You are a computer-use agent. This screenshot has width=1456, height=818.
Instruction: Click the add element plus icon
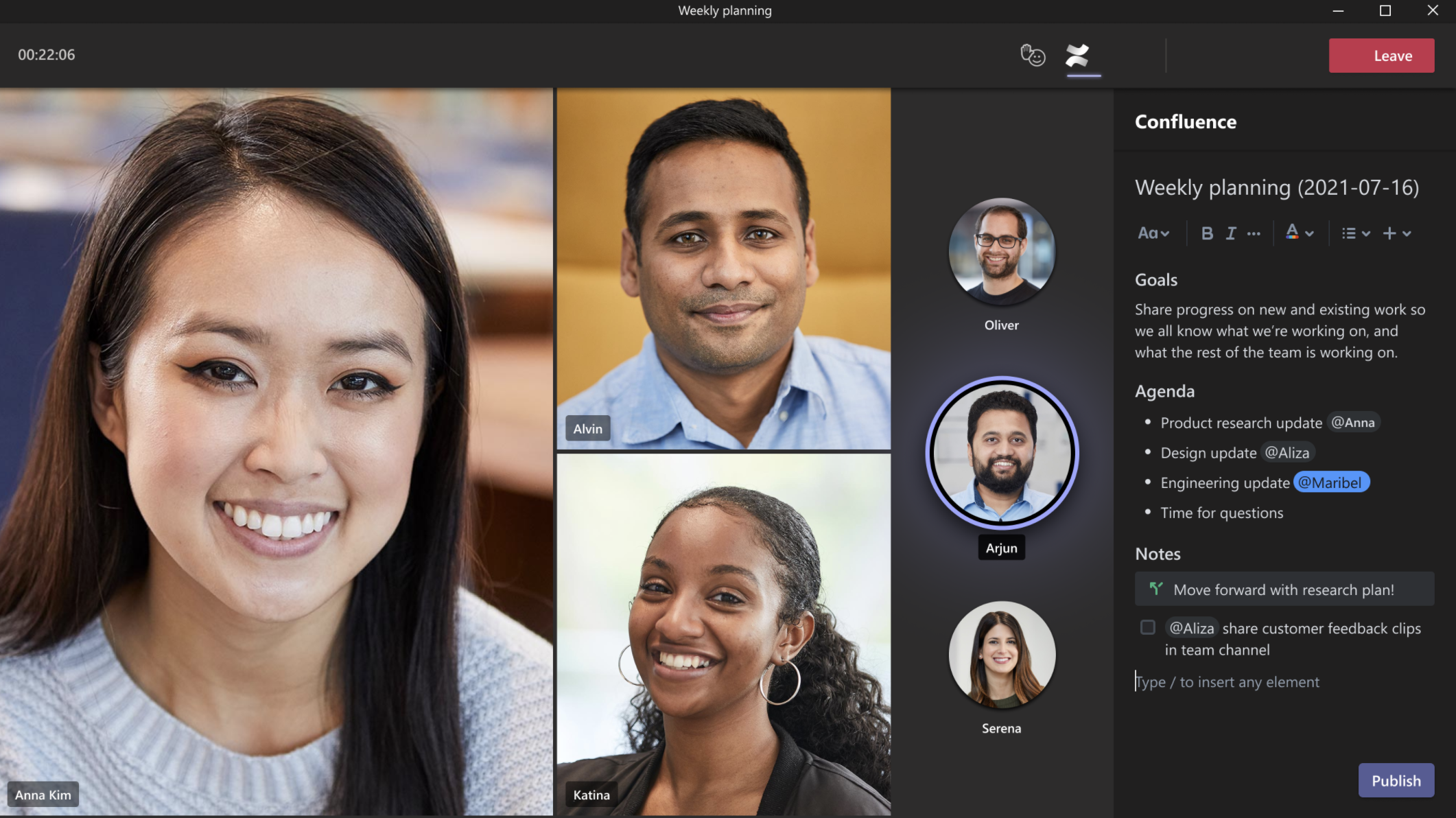1389,233
